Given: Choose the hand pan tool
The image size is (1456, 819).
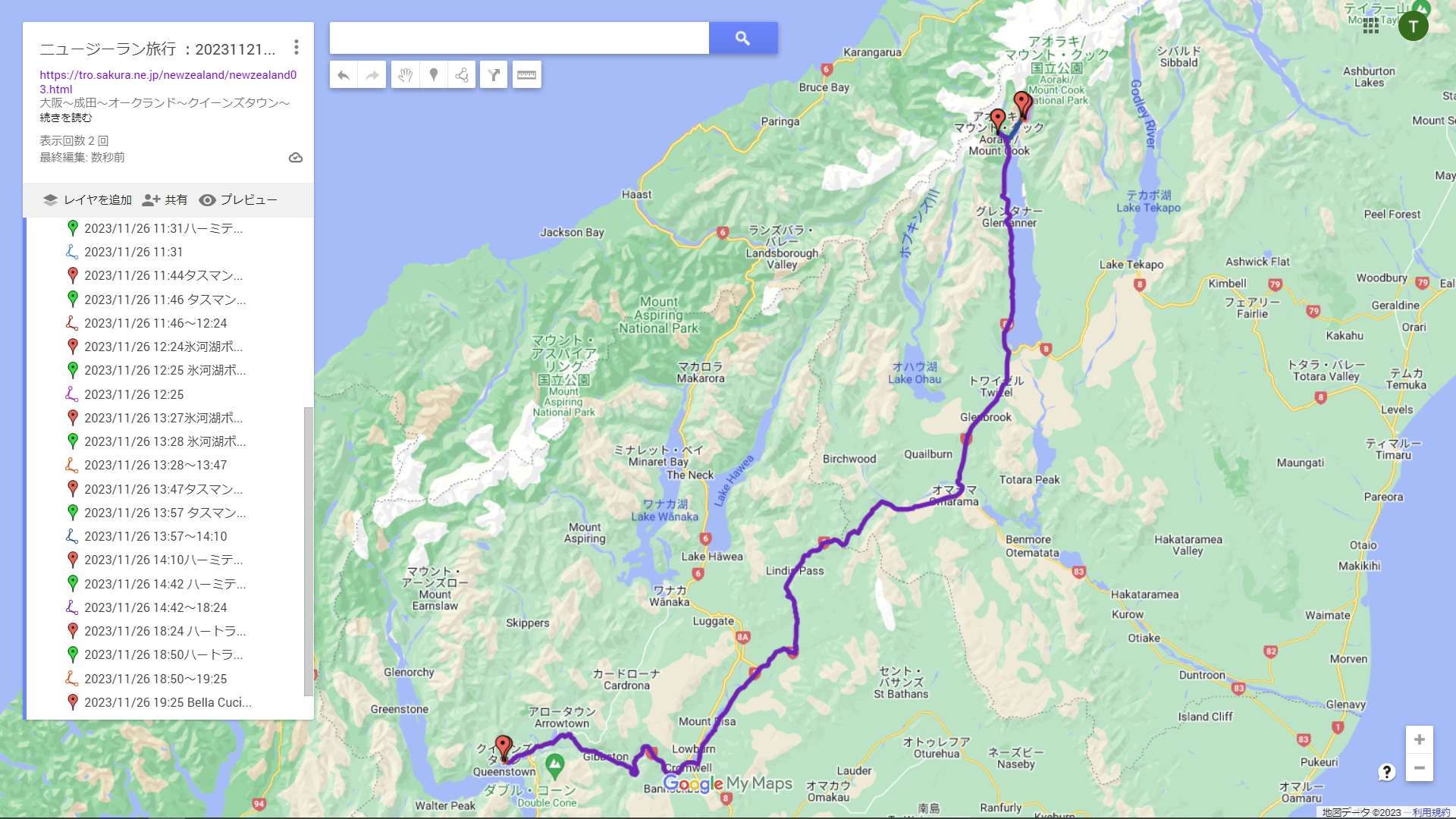Looking at the screenshot, I should (x=405, y=75).
